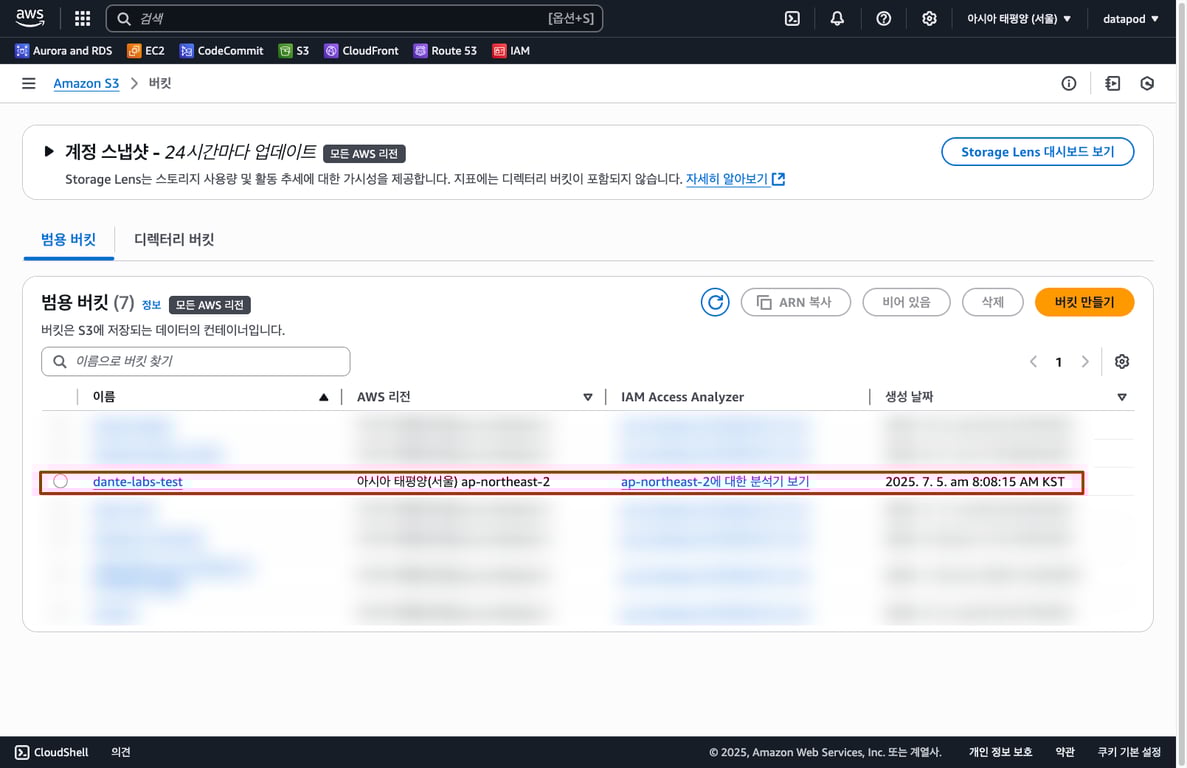Click the 삭제 button
Screen dimensions: 1187x768
tap(992, 302)
